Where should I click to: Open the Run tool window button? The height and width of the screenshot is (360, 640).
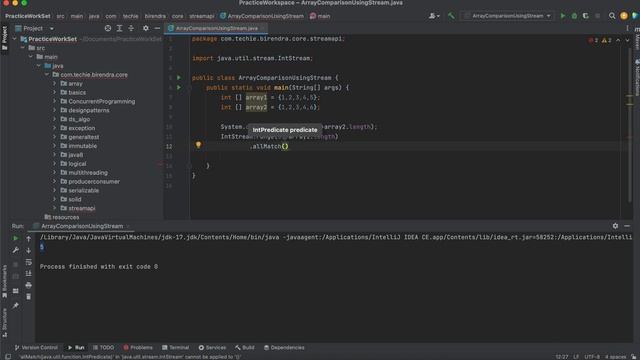76,348
